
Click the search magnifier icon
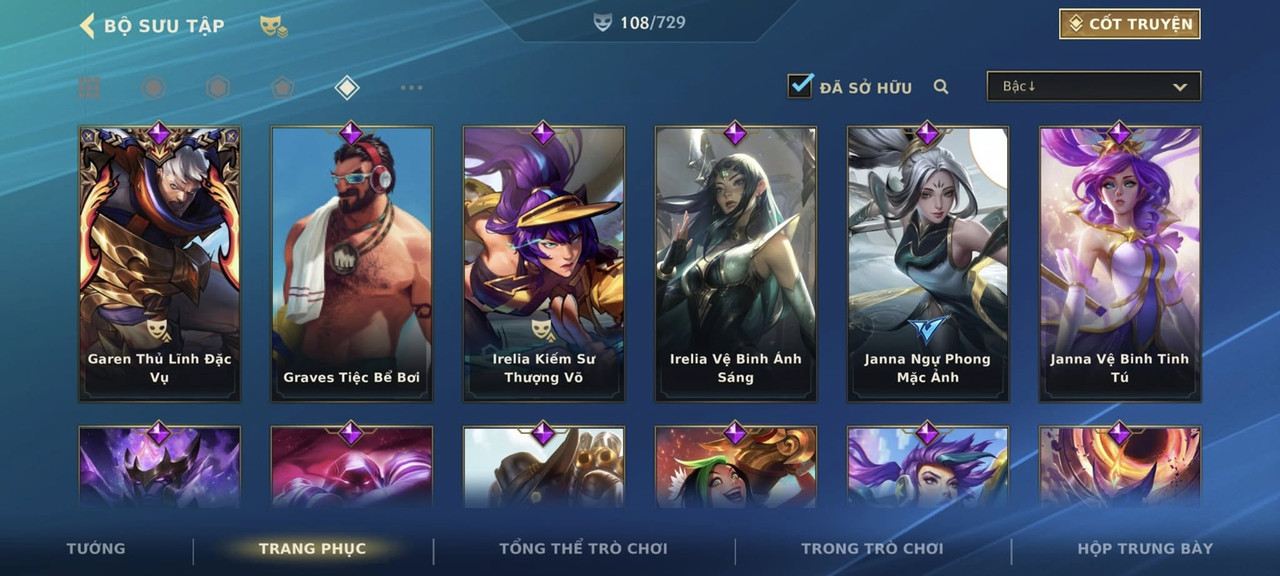941,87
